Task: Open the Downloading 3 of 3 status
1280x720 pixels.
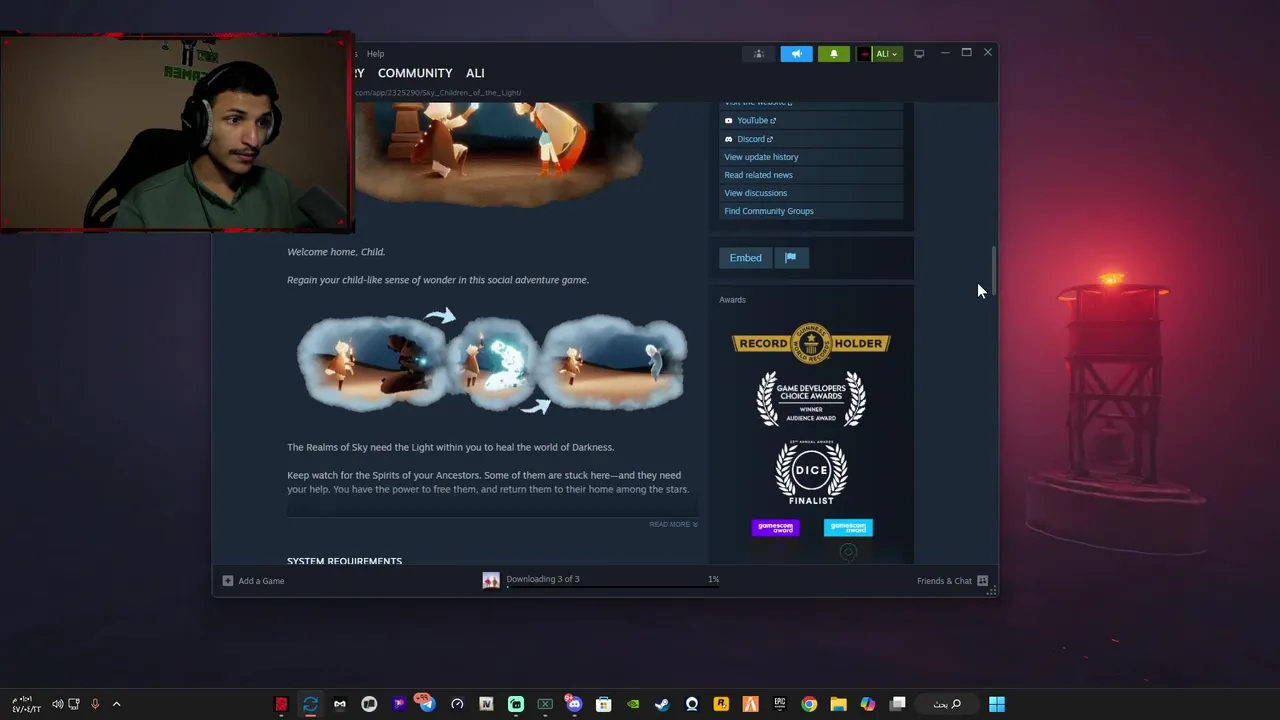Action: [542, 579]
